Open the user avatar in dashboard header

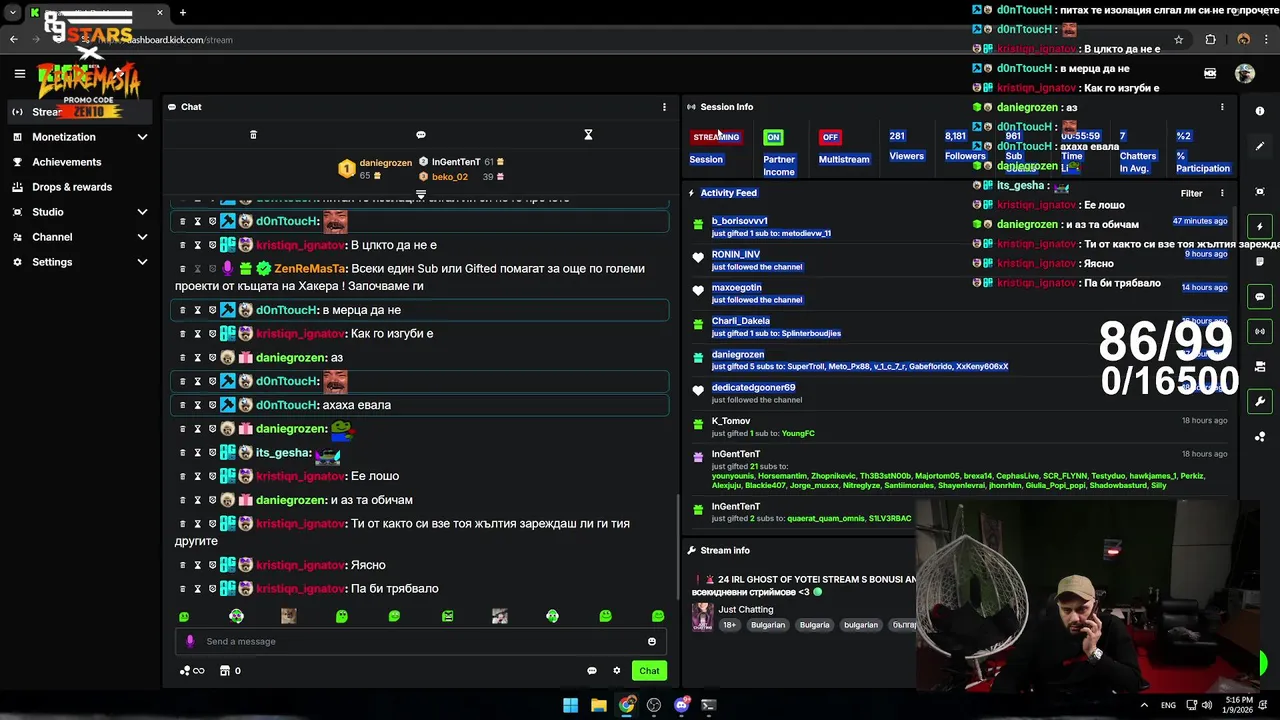coord(1245,73)
